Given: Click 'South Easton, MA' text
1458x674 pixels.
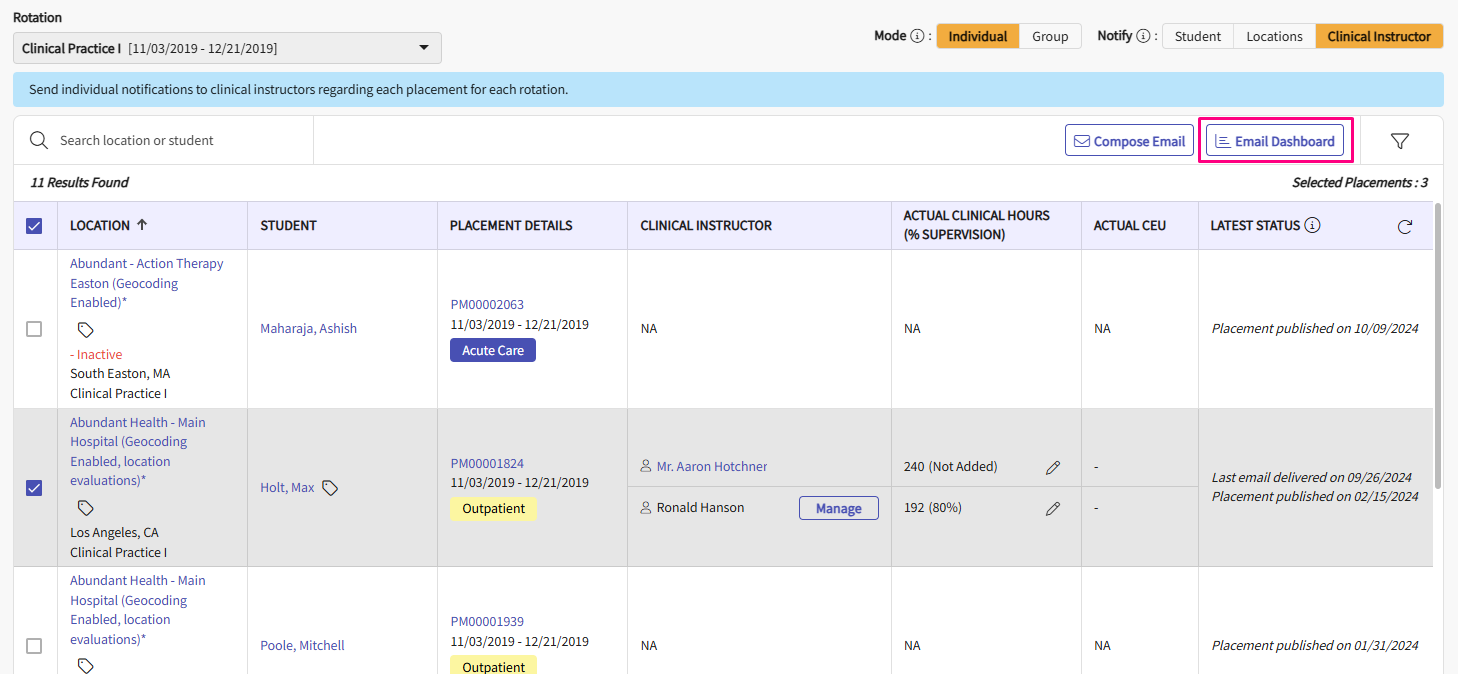Looking at the screenshot, I should 120,373.
